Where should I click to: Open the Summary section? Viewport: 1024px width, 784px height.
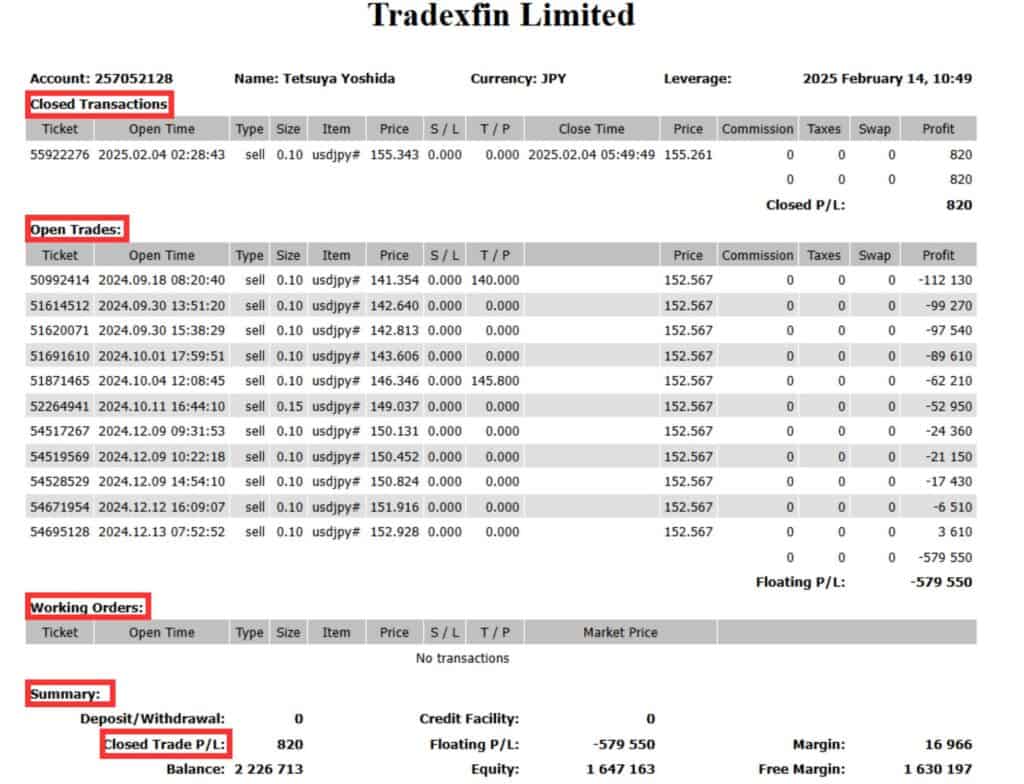pos(68,693)
